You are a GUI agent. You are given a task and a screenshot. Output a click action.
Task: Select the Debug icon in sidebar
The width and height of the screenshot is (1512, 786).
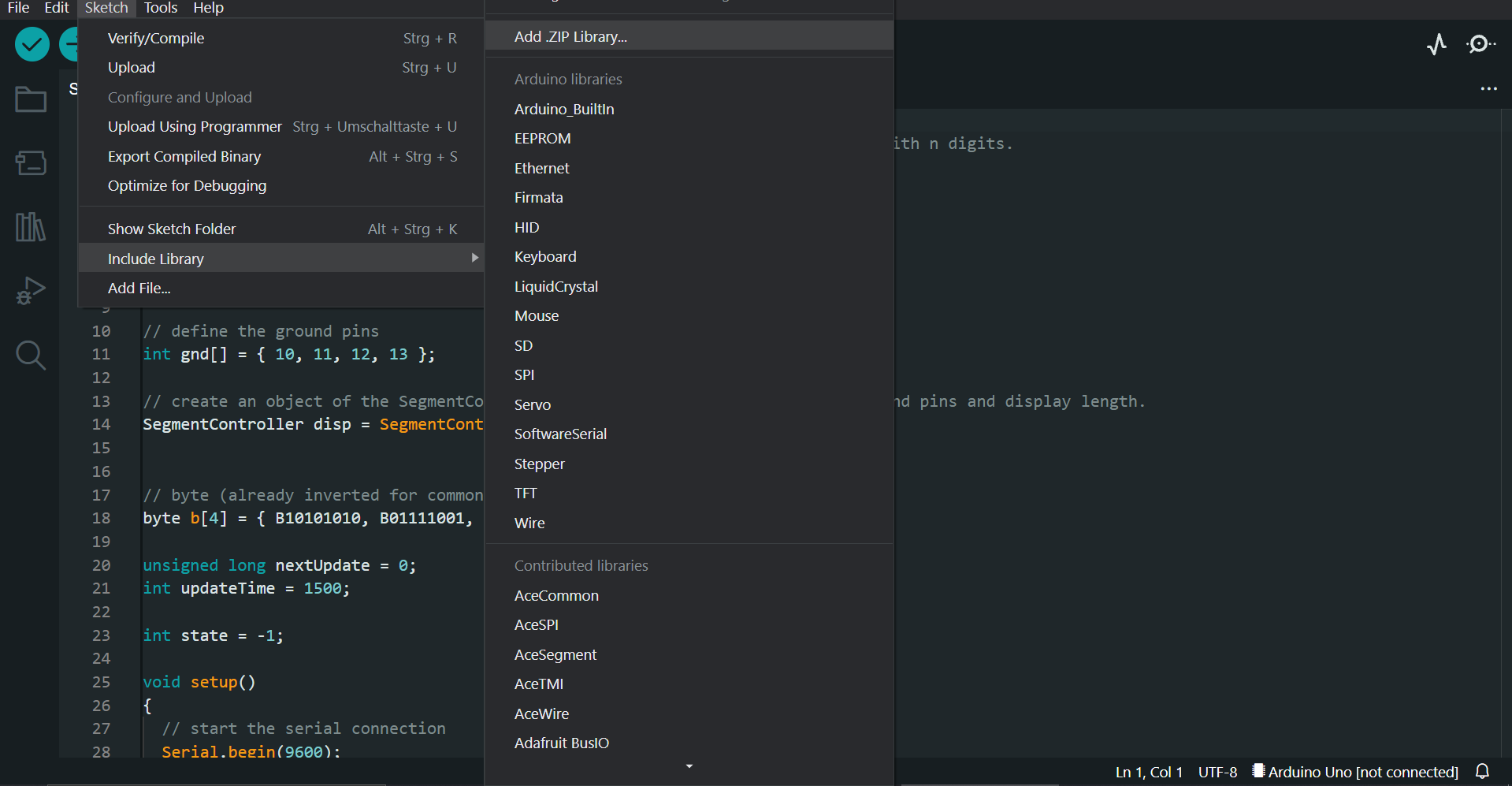pyautogui.click(x=29, y=291)
